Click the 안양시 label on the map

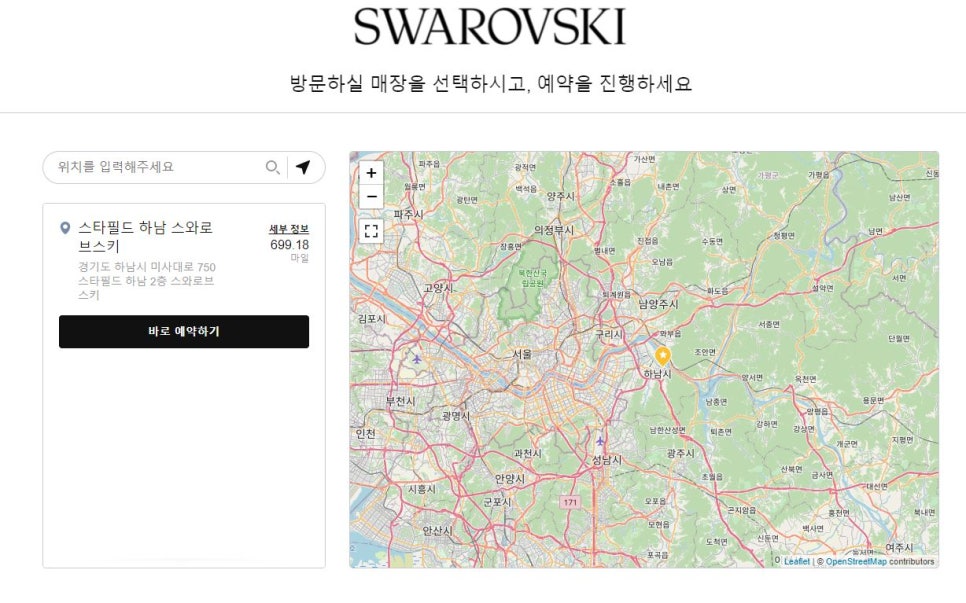coord(509,479)
